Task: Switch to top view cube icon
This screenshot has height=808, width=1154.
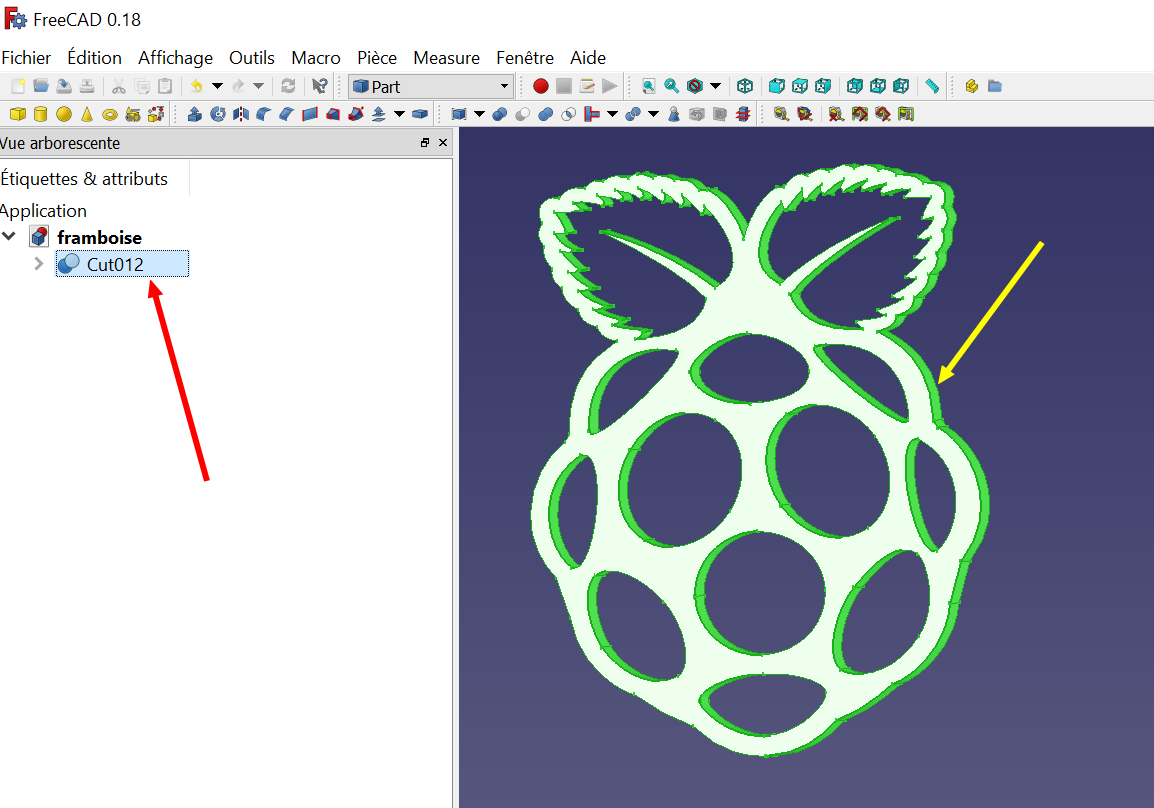Action: pyautogui.click(x=800, y=86)
